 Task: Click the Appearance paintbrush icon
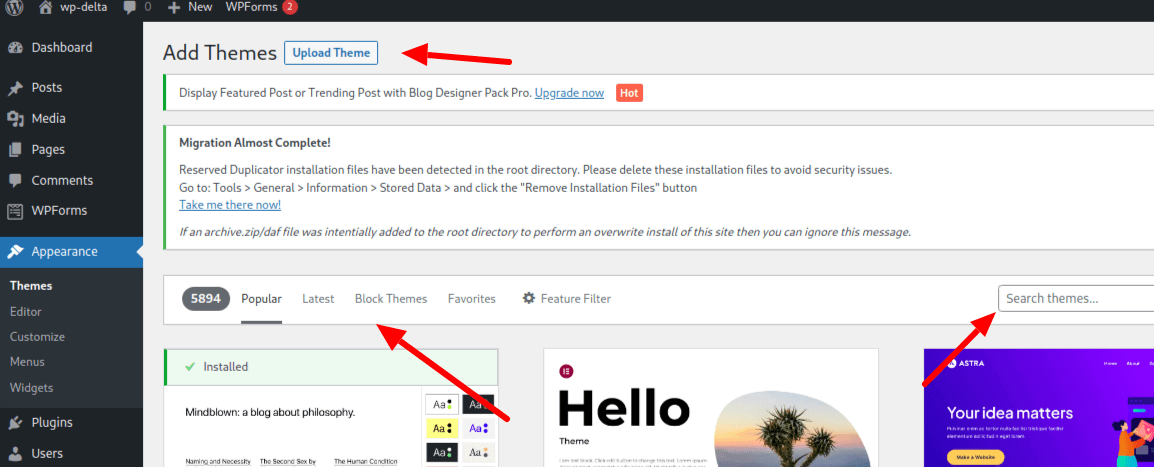click(x=15, y=252)
